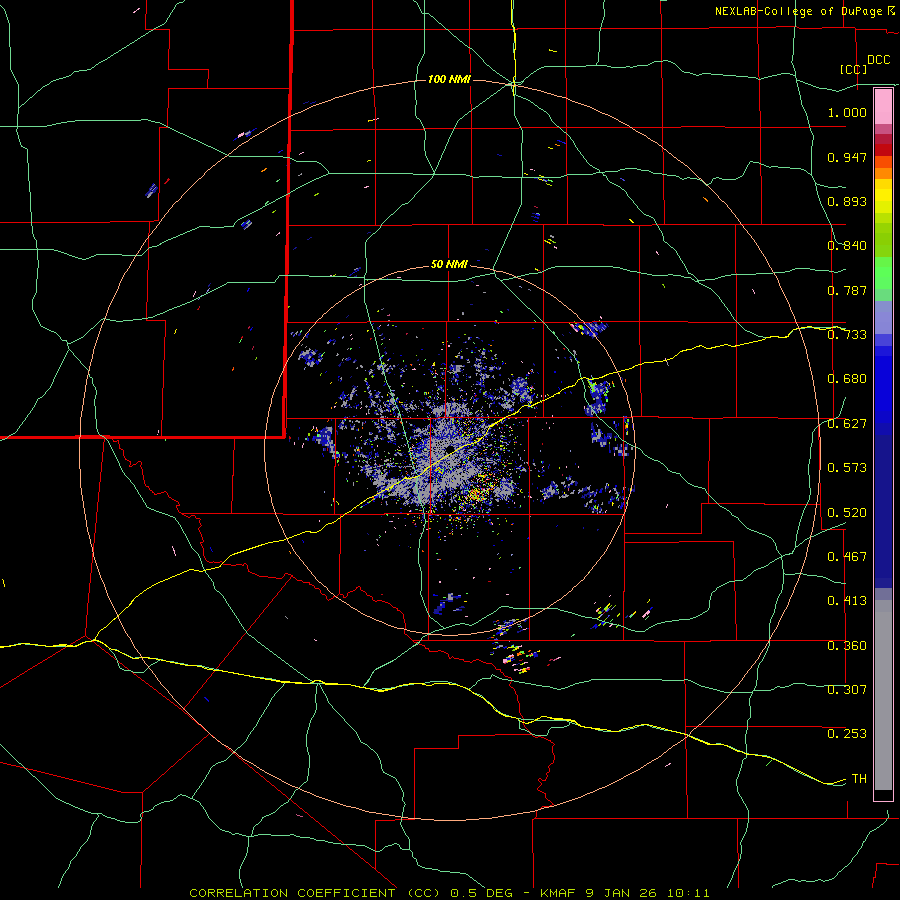Click the 0.893 scale value
Viewport: 900px width, 900px height.
click(847, 201)
